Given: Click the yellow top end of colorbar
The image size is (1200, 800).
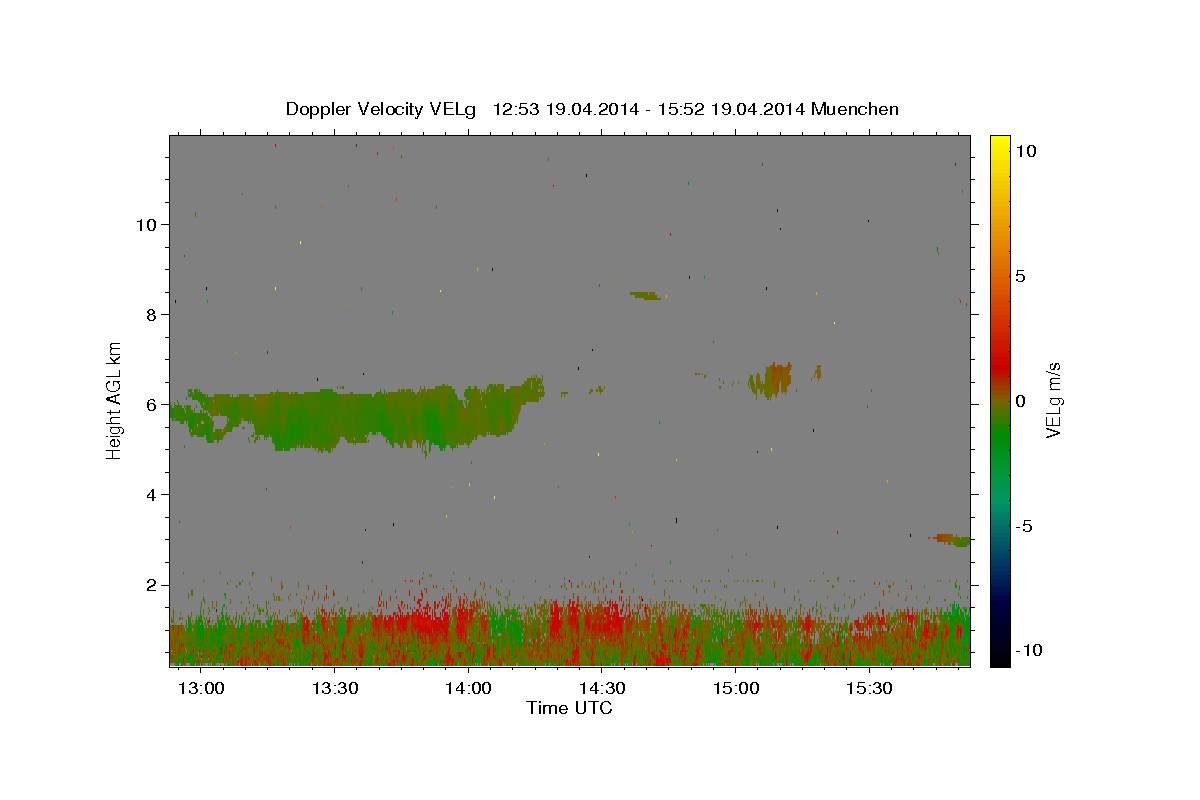Looking at the screenshot, I should point(999,145).
